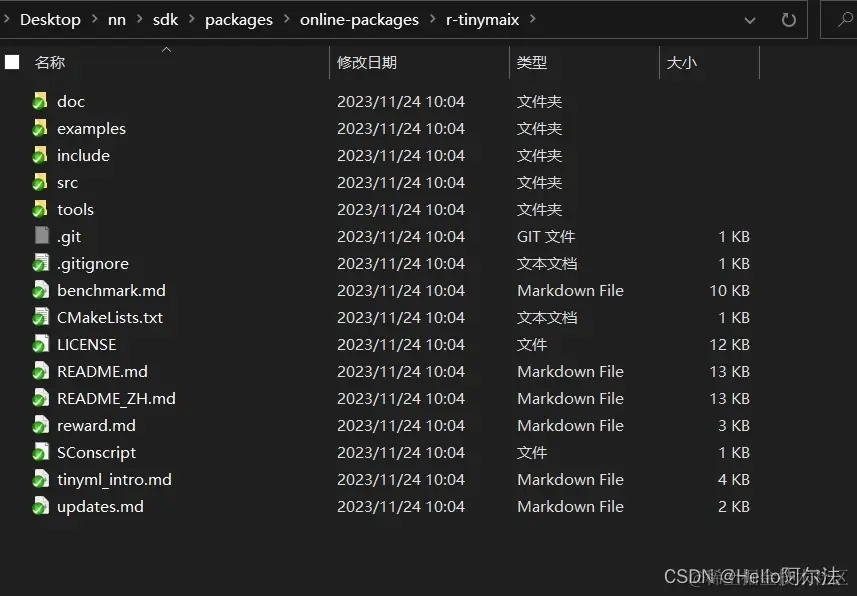Click the README_ZH.md file icon

[40, 398]
